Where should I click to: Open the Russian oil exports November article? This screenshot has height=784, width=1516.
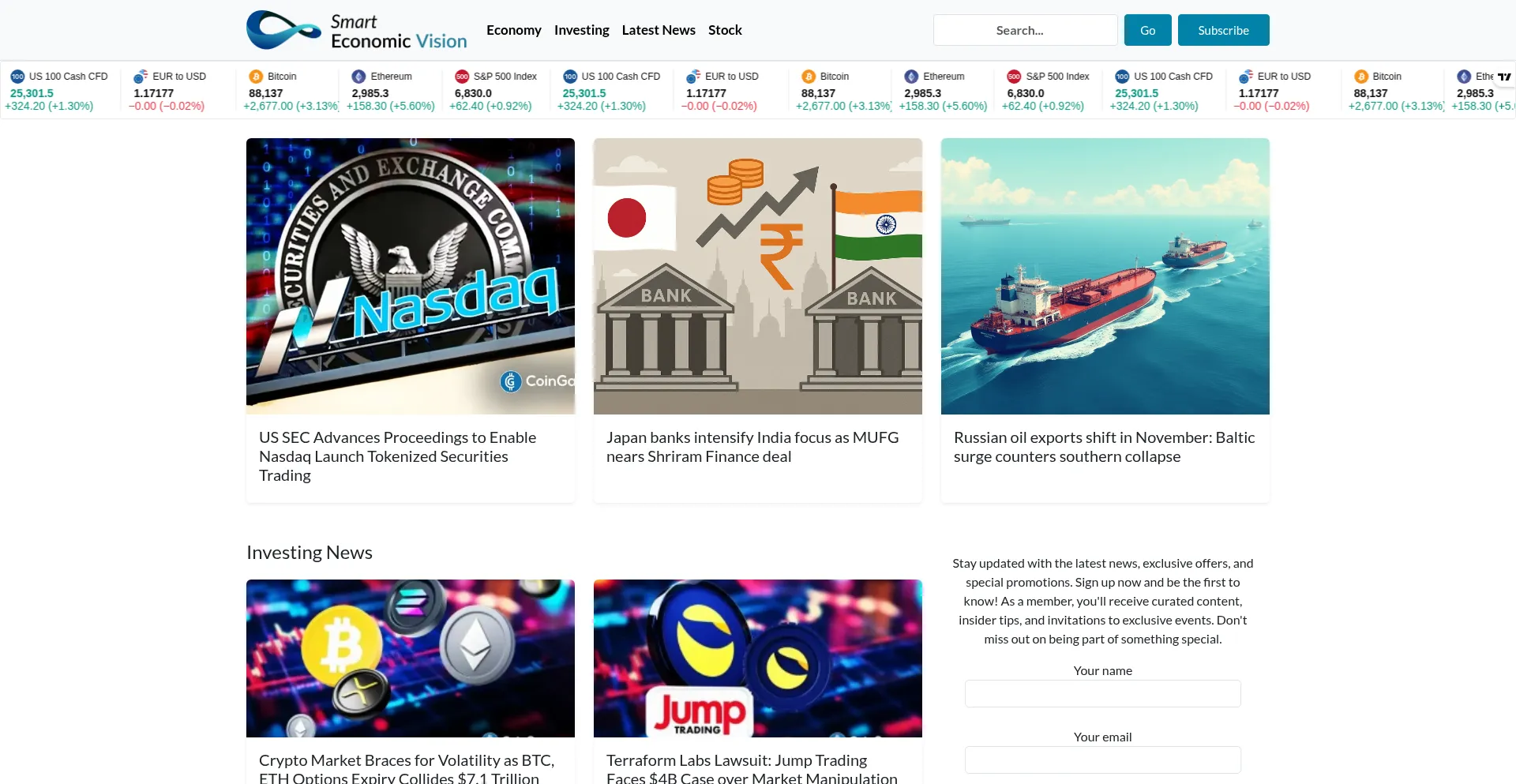(x=1104, y=446)
